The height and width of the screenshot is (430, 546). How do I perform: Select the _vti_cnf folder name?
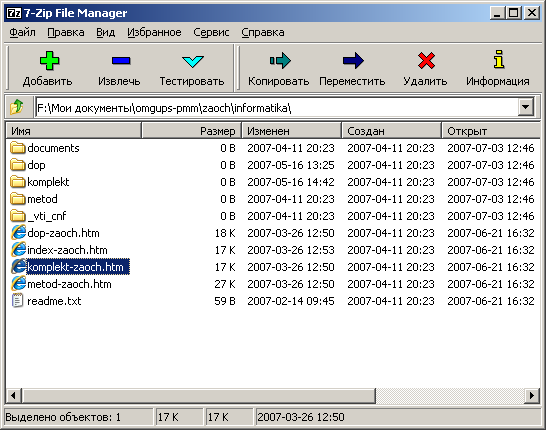(x=47, y=216)
